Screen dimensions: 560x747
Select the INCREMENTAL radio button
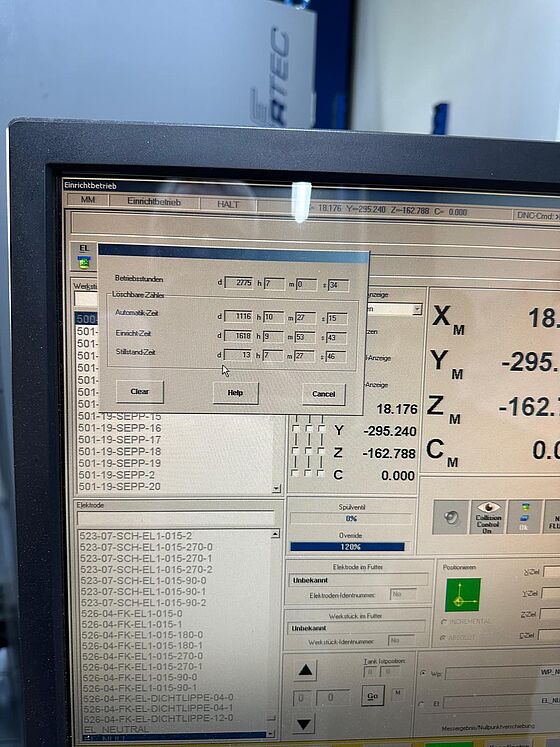444,622
